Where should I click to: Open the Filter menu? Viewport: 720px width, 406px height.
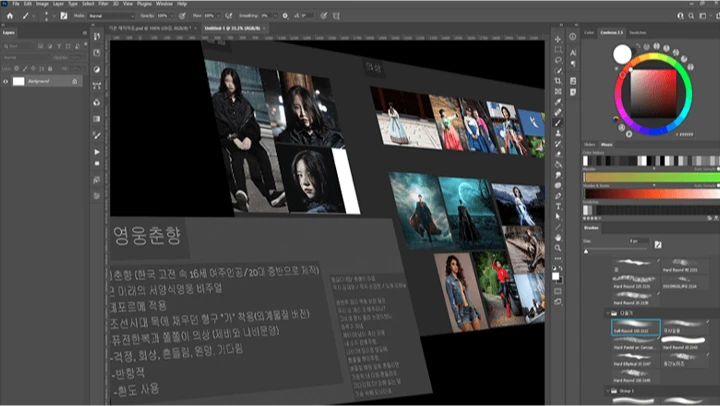(x=103, y=4)
